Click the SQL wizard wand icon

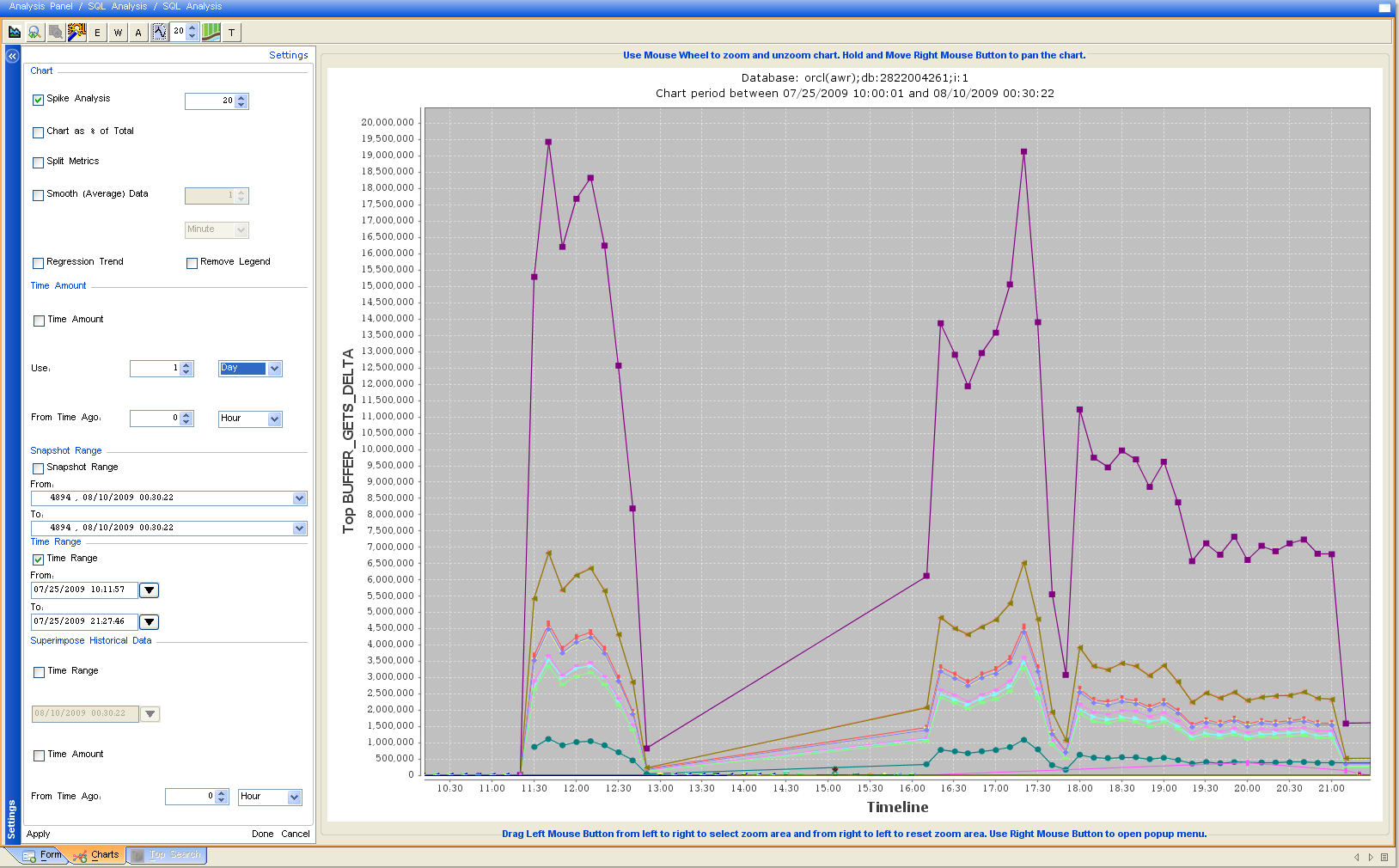tap(76, 33)
